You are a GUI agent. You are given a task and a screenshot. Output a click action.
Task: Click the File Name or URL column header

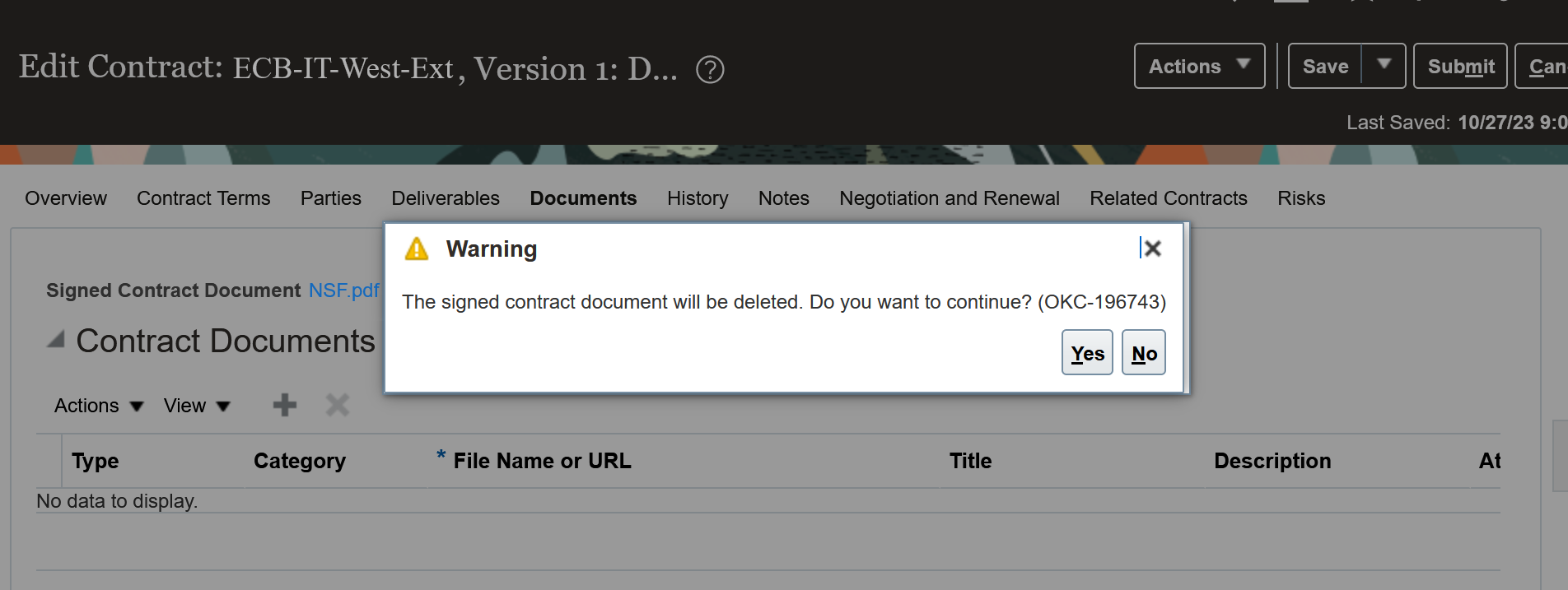pos(540,461)
